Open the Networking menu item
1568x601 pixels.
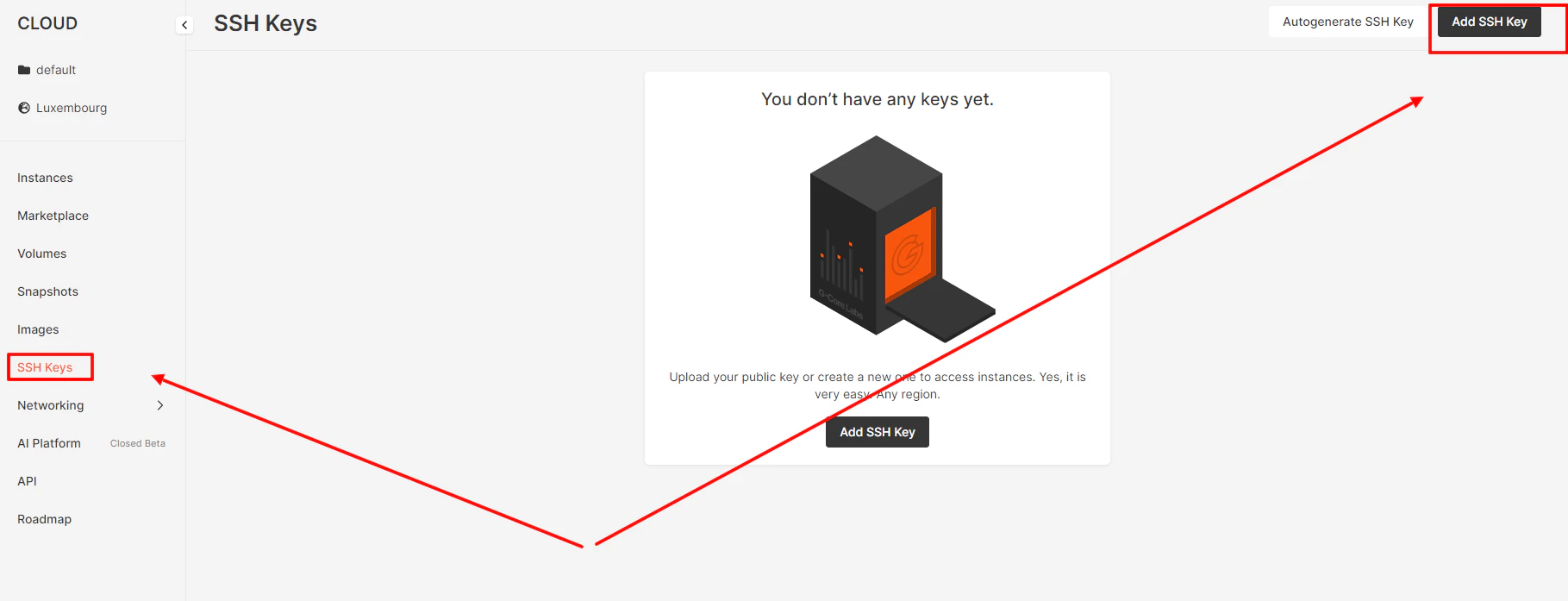(51, 405)
